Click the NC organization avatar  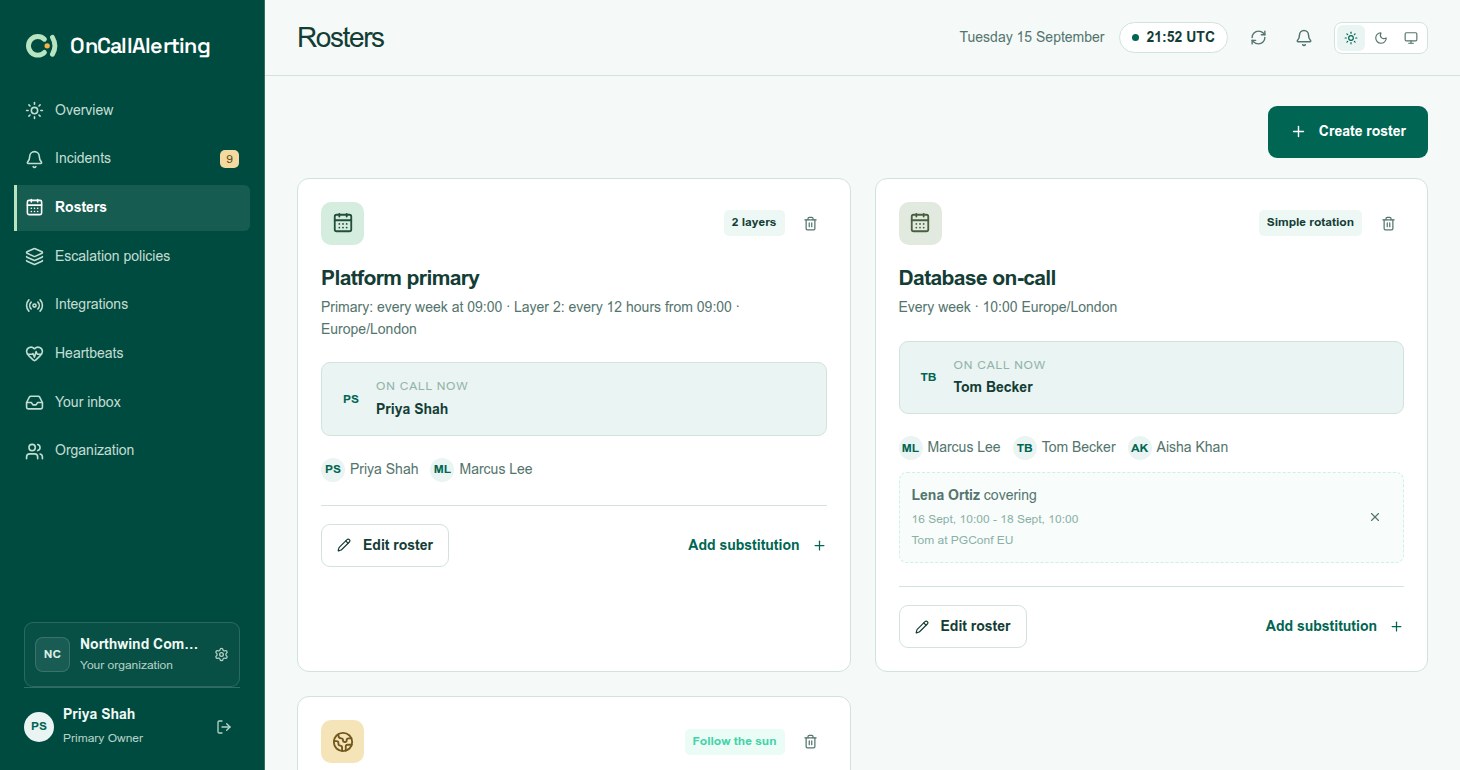pyautogui.click(x=52, y=654)
